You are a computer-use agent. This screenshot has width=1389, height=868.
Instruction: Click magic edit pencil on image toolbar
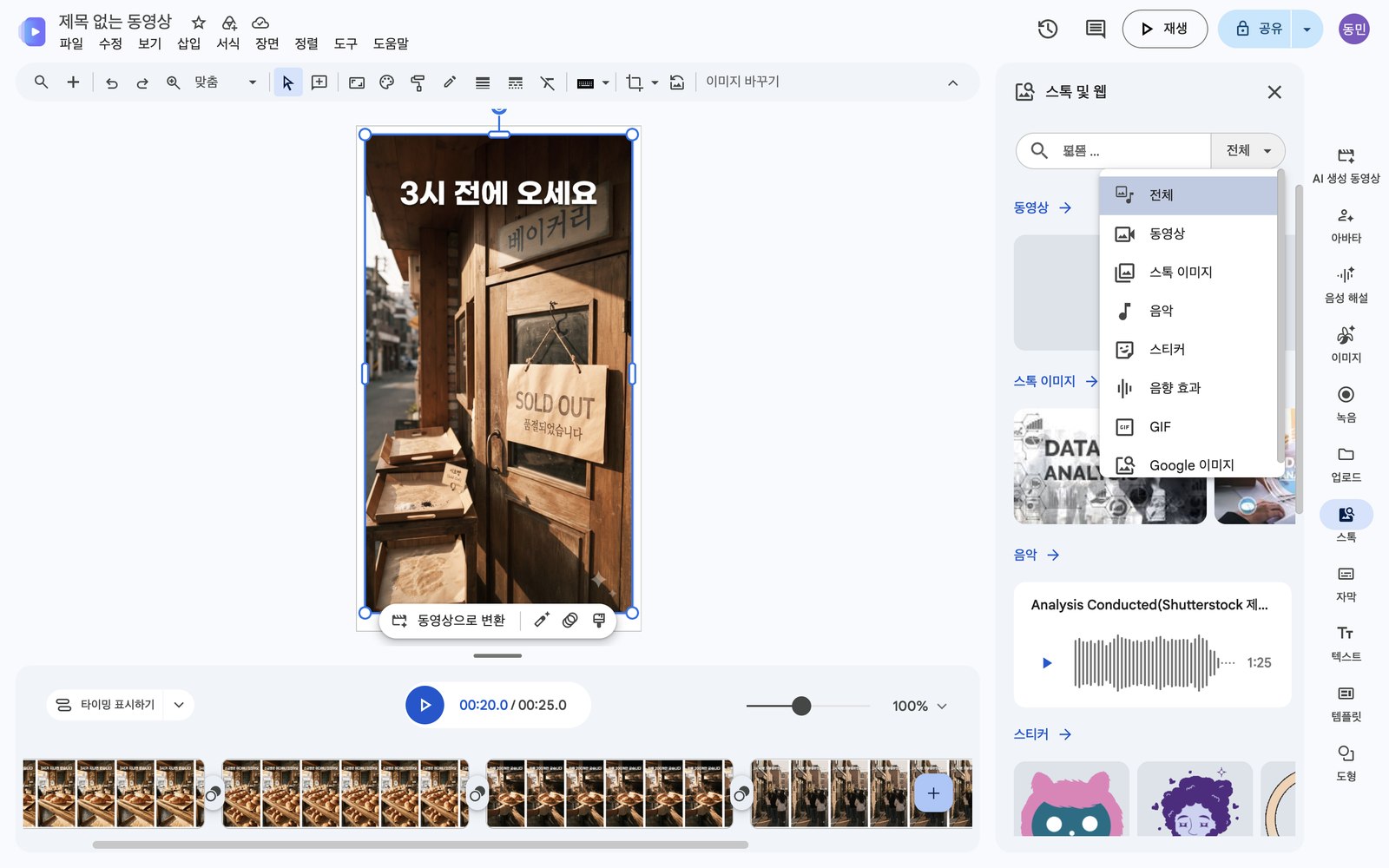542,620
